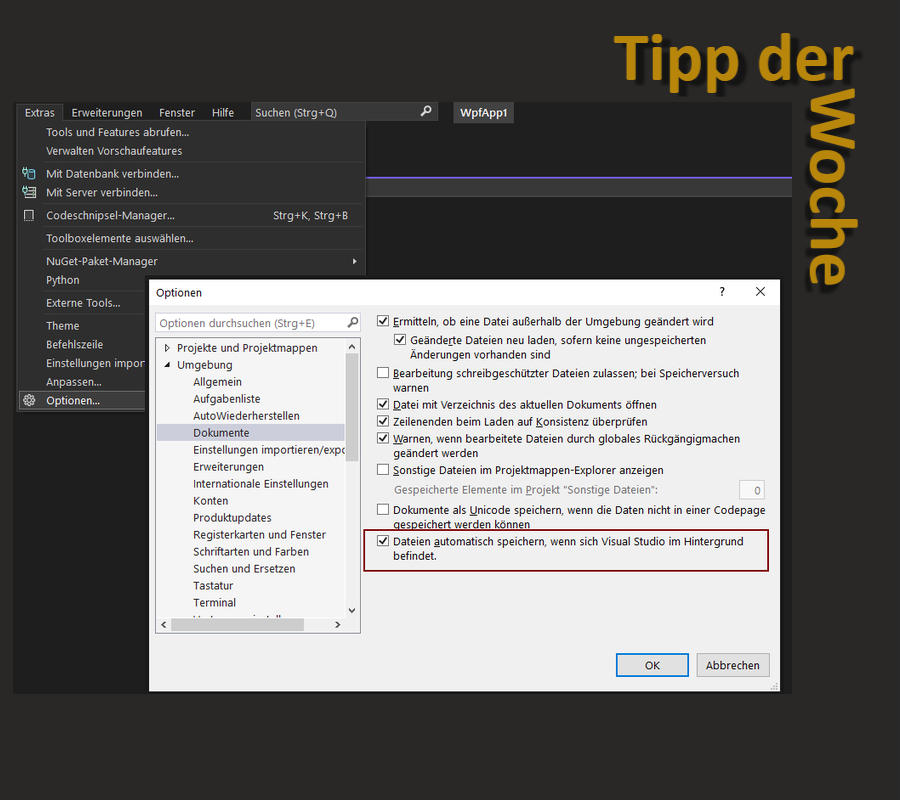Click the tree scrollbar up arrow
The width and height of the screenshot is (900, 800).
click(352, 347)
